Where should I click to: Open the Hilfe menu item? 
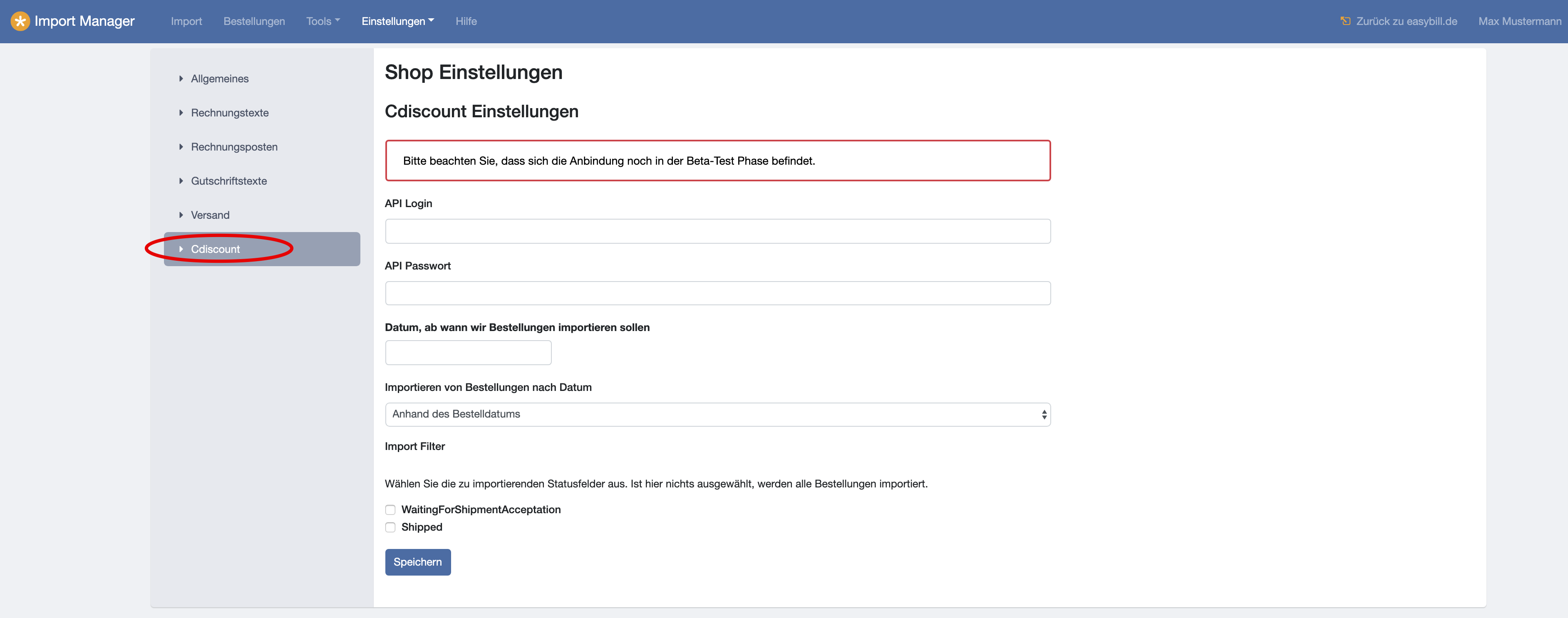(x=466, y=21)
